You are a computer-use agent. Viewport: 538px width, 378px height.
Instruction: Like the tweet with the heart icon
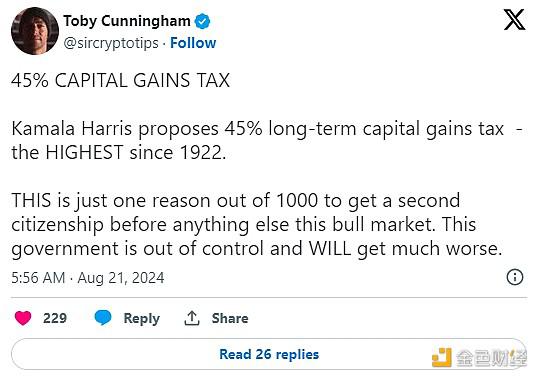point(23,318)
